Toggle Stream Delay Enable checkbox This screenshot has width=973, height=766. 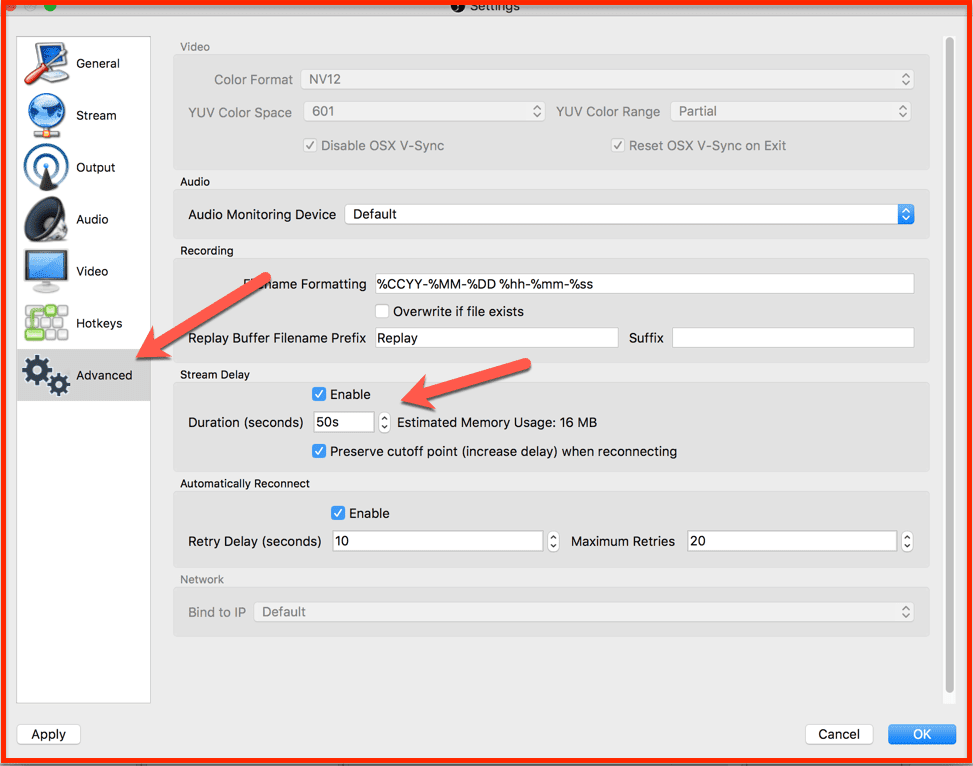(x=319, y=394)
